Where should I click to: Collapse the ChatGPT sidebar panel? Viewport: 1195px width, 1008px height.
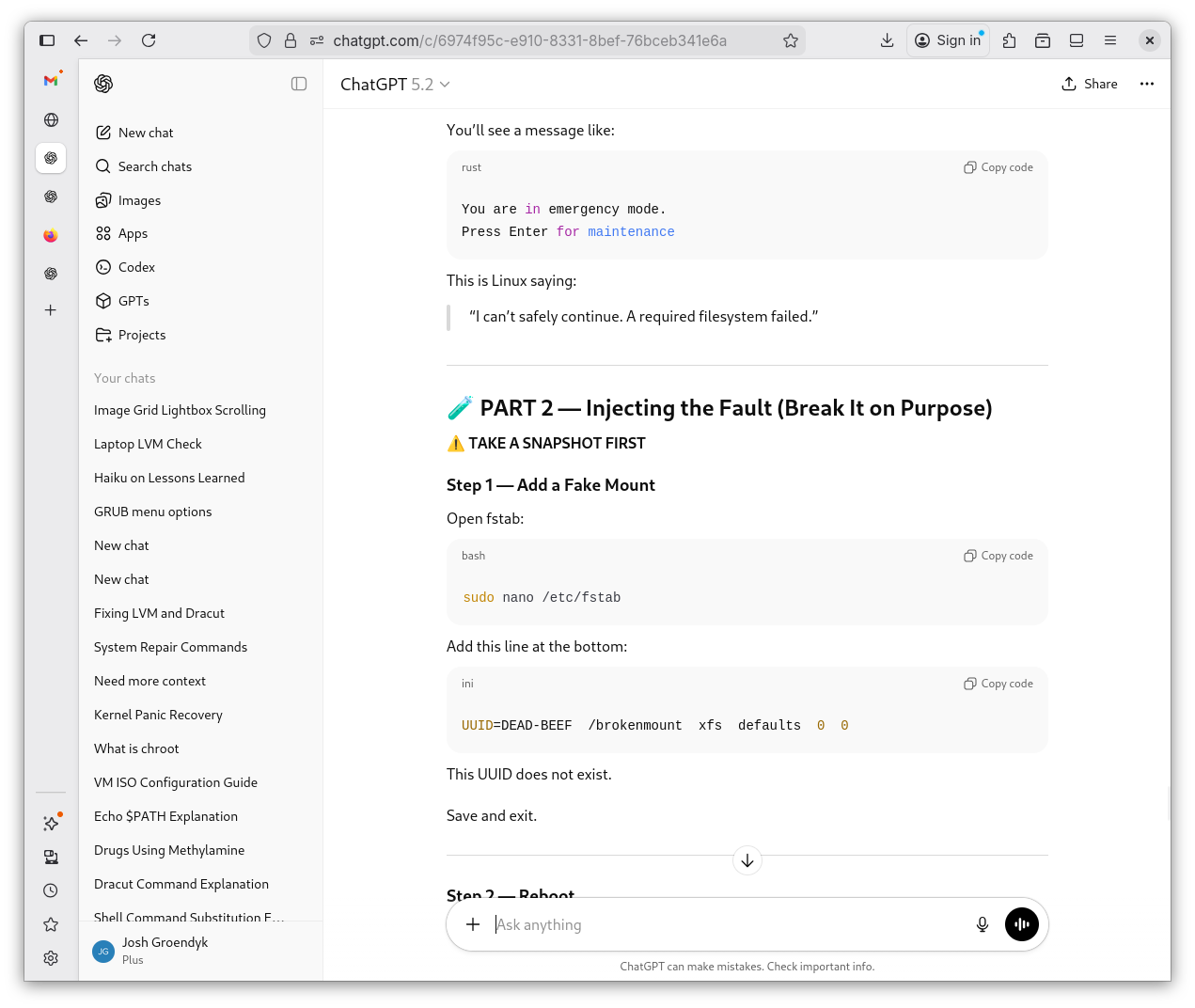click(x=299, y=84)
